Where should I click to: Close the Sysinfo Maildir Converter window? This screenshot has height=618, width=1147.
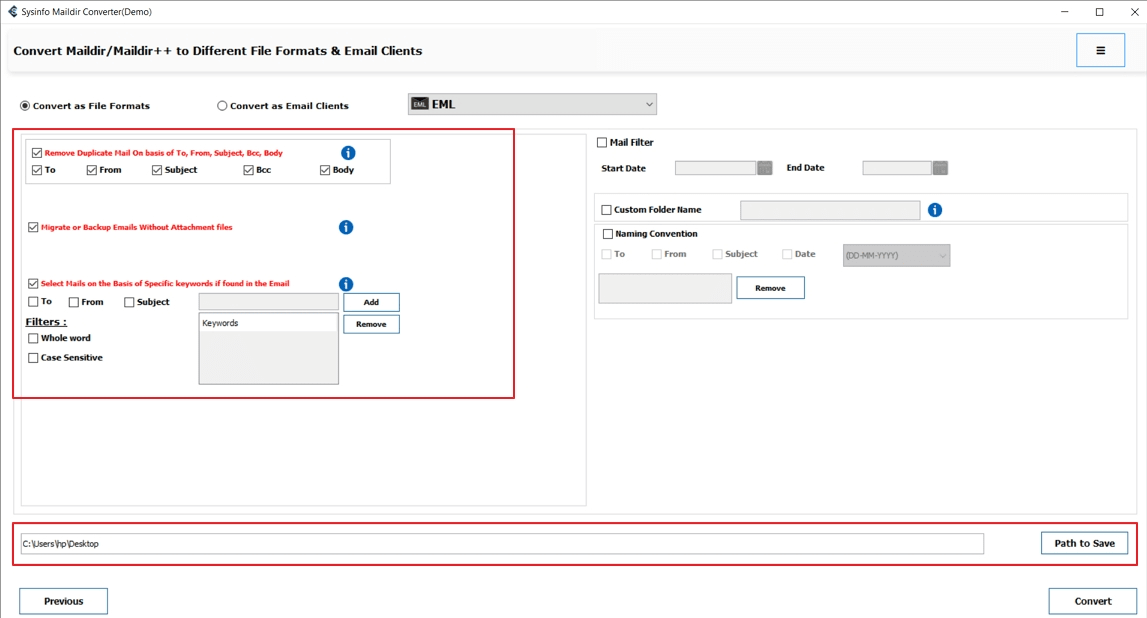click(x=1134, y=12)
